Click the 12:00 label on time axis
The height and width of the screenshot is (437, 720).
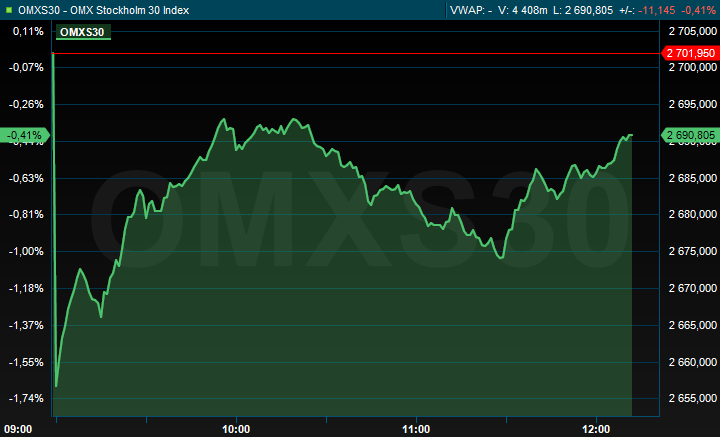(x=596, y=428)
